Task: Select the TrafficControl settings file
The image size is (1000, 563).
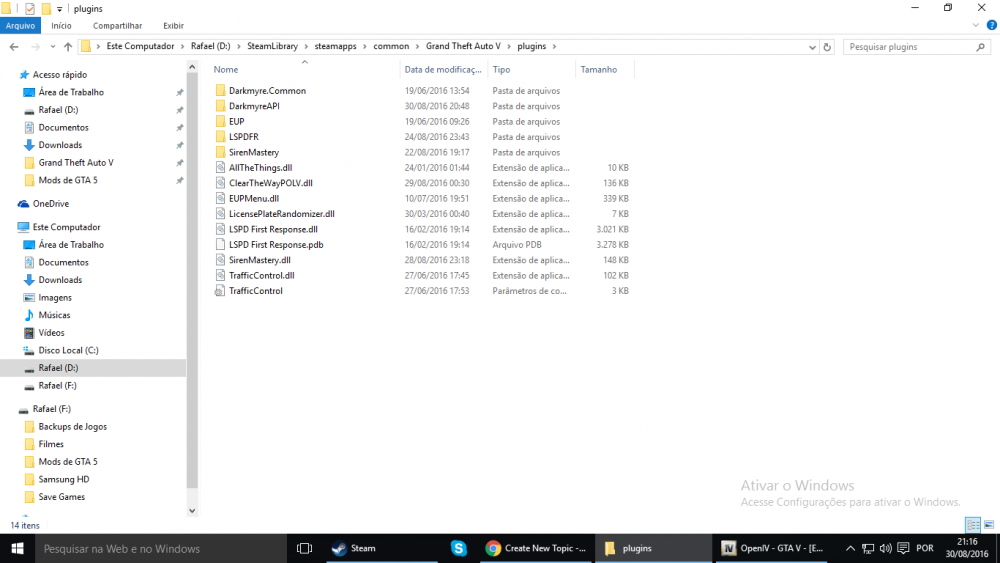Action: click(256, 291)
